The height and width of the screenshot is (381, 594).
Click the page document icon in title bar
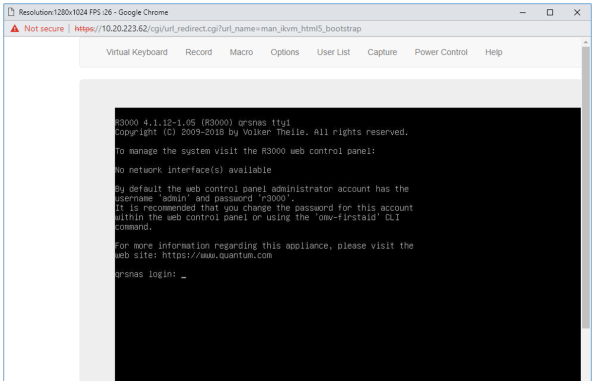coord(11,12)
